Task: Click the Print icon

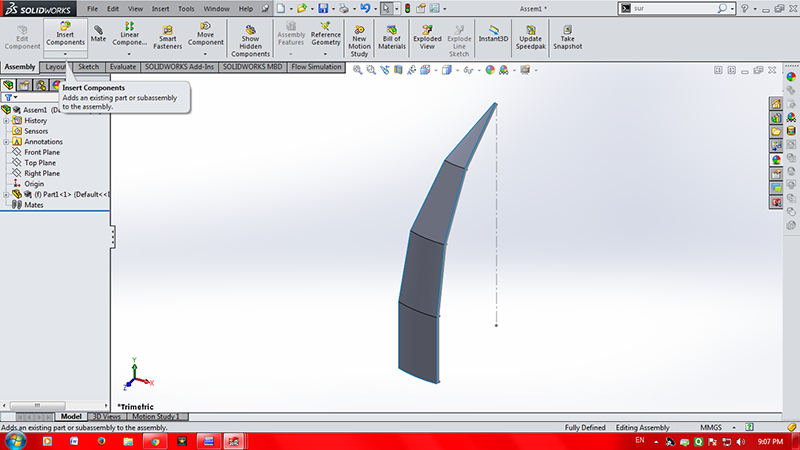Action: tap(344, 8)
